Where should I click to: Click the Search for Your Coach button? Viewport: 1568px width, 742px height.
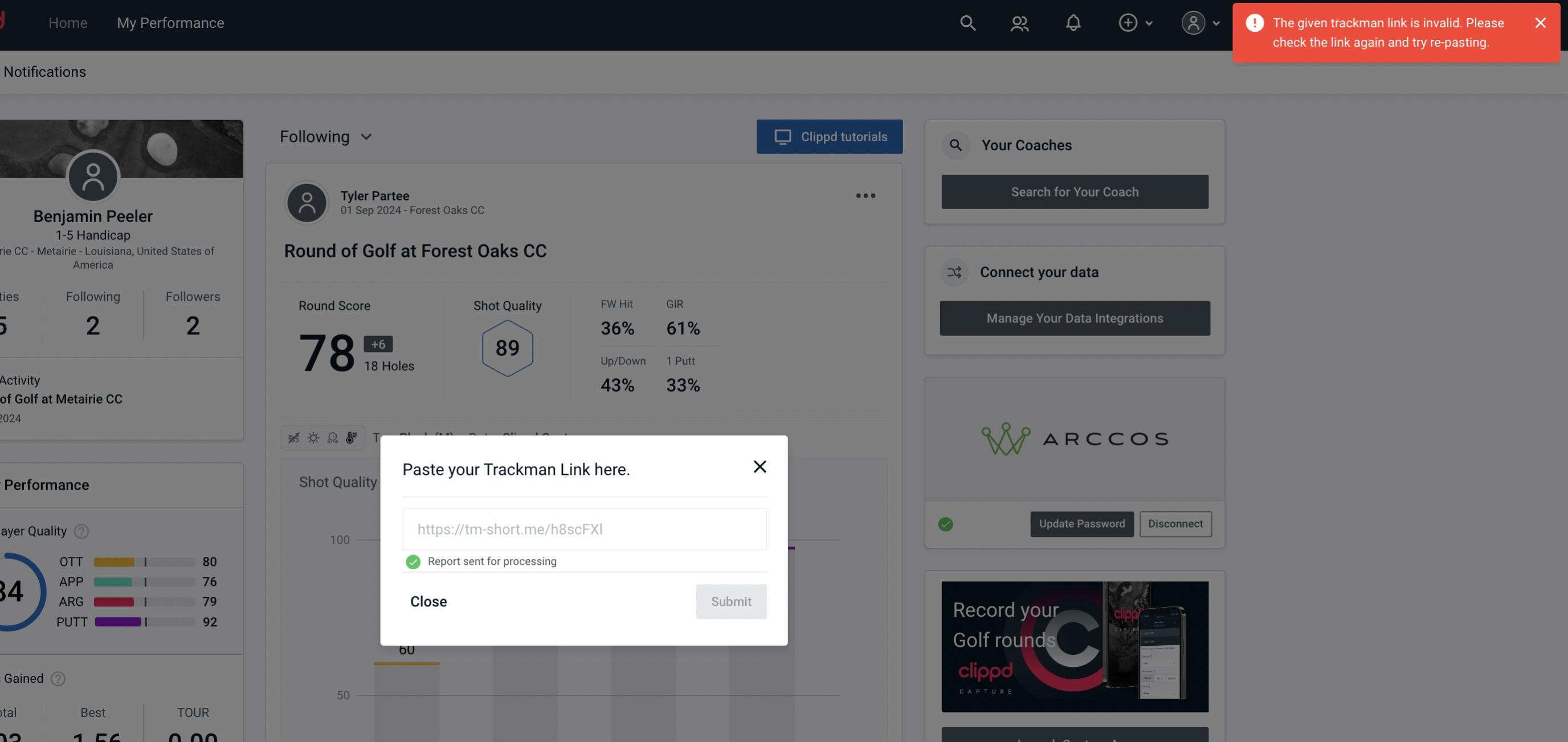coord(1075,192)
